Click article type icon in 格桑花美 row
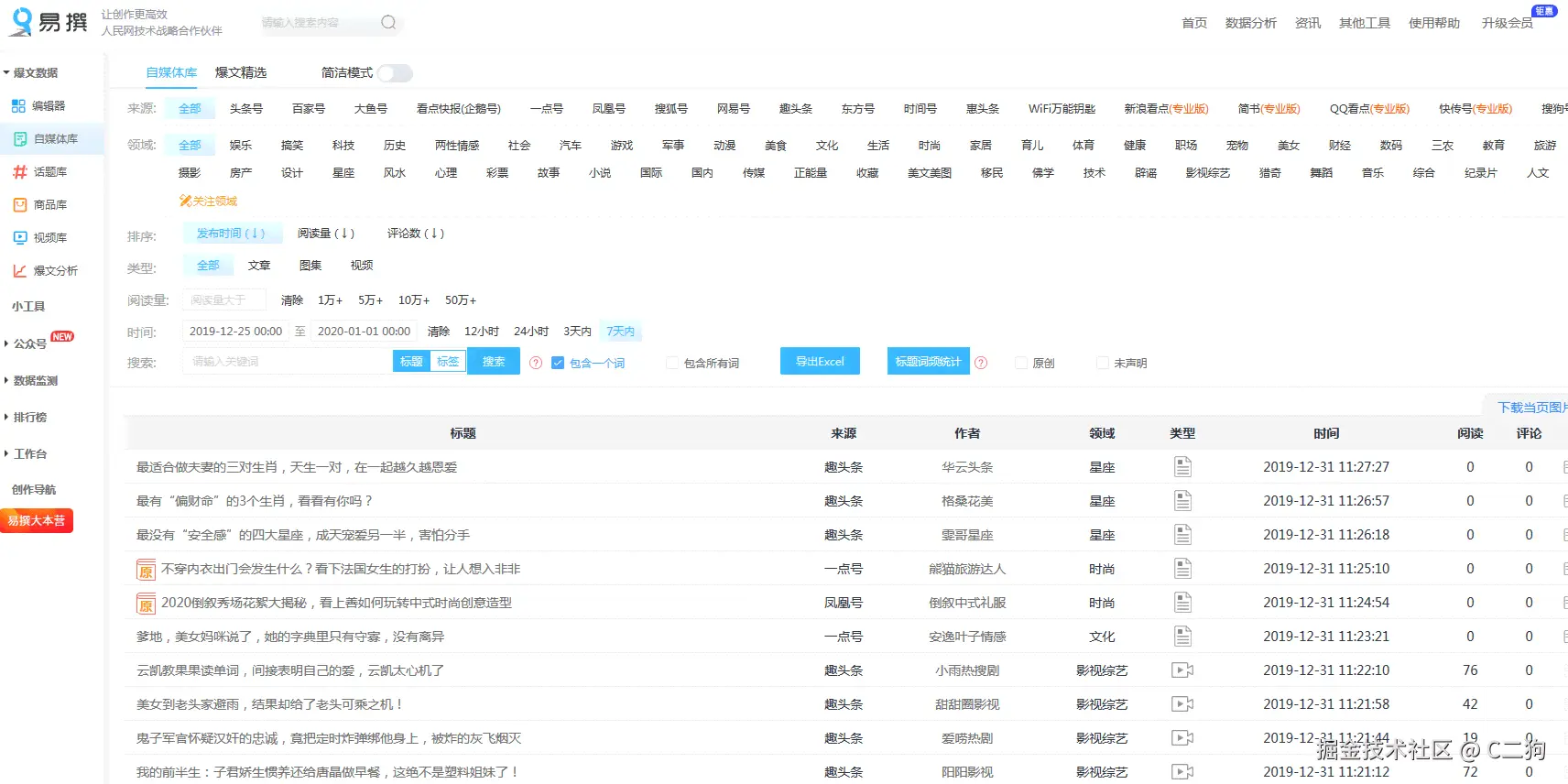This screenshot has width=1568, height=784. click(1182, 501)
